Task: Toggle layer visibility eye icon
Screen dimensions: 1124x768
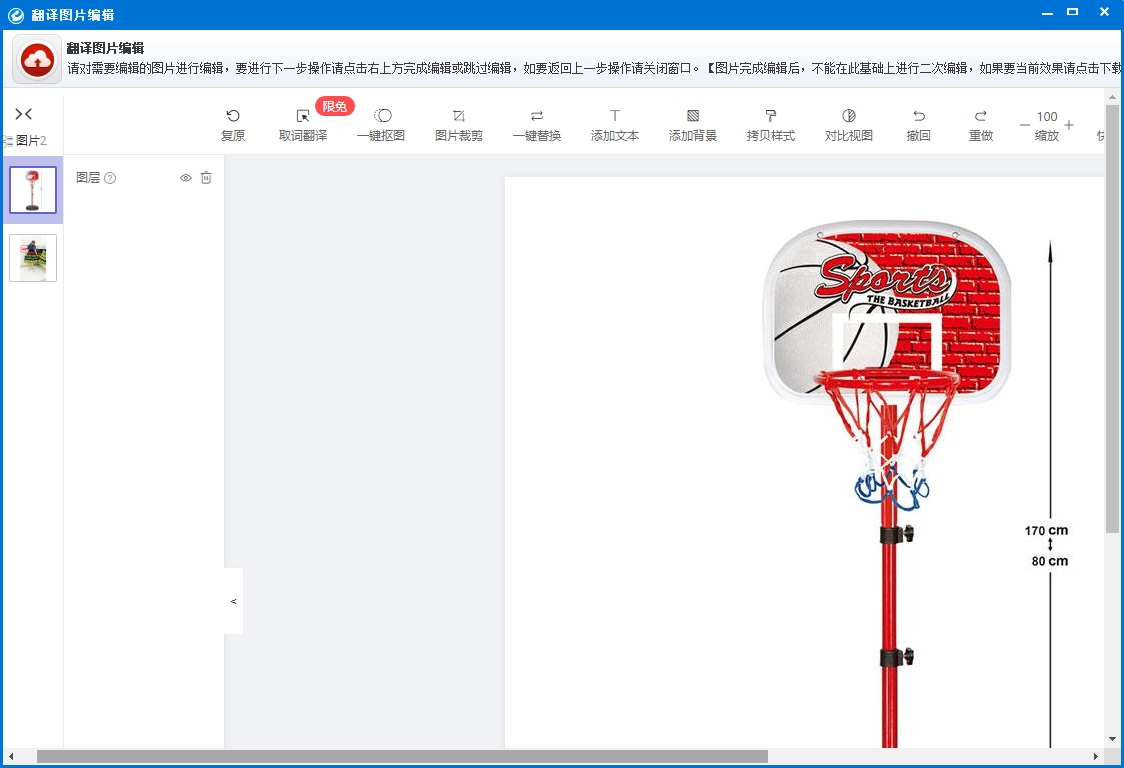Action: coord(186,178)
